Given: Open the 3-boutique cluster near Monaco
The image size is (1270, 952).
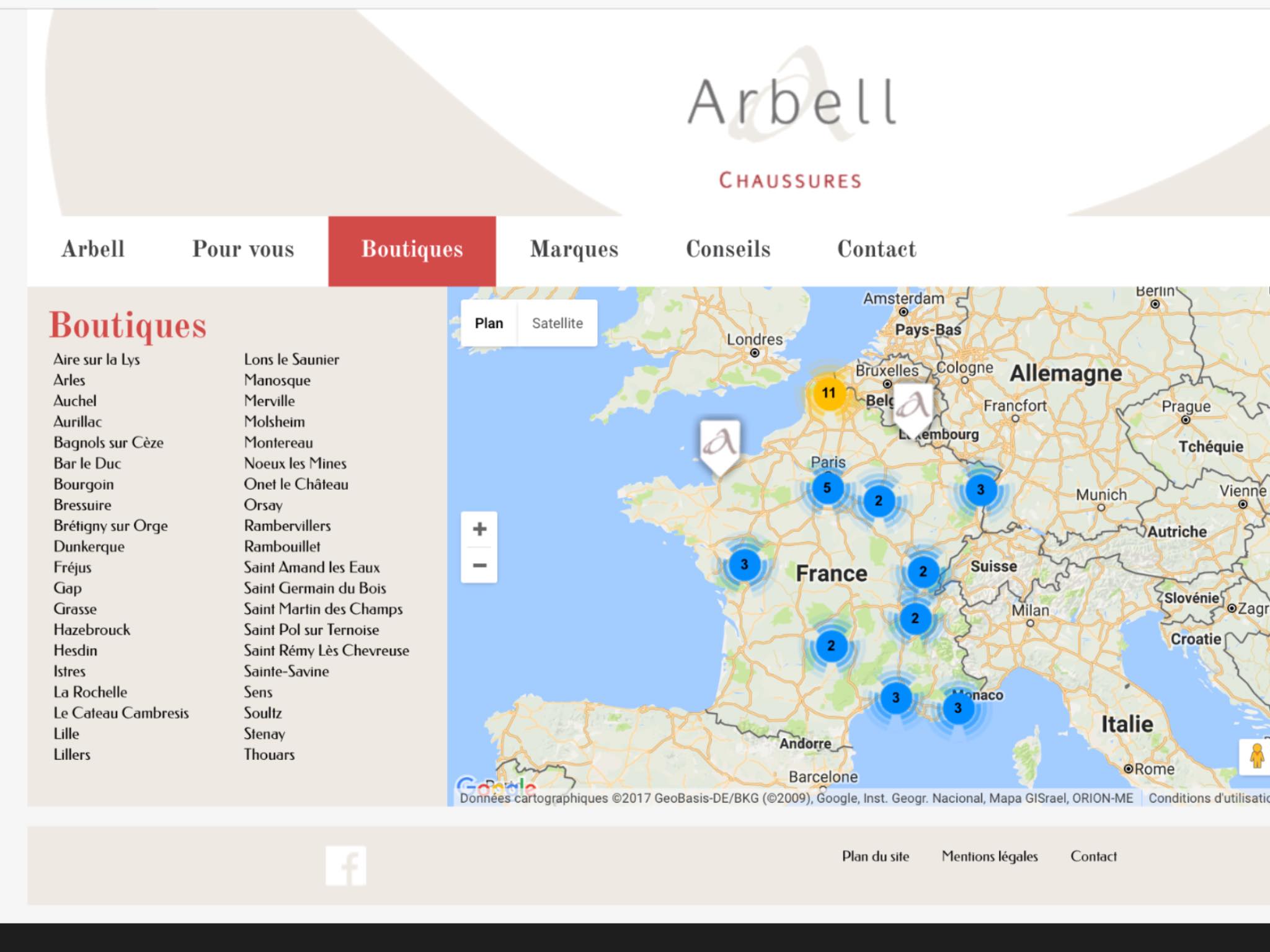Looking at the screenshot, I should tap(957, 708).
